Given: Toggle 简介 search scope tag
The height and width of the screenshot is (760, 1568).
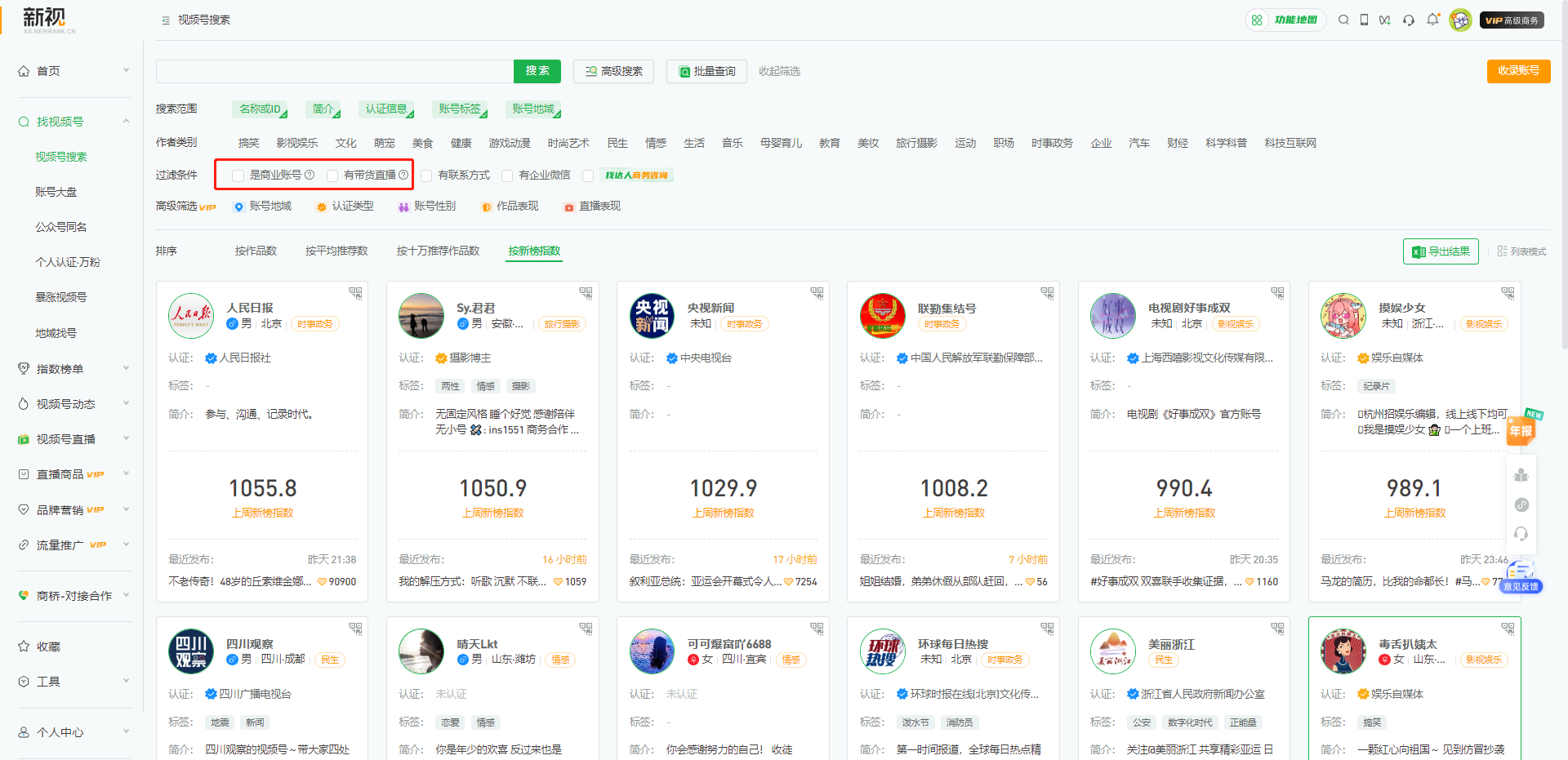Looking at the screenshot, I should click(x=323, y=109).
